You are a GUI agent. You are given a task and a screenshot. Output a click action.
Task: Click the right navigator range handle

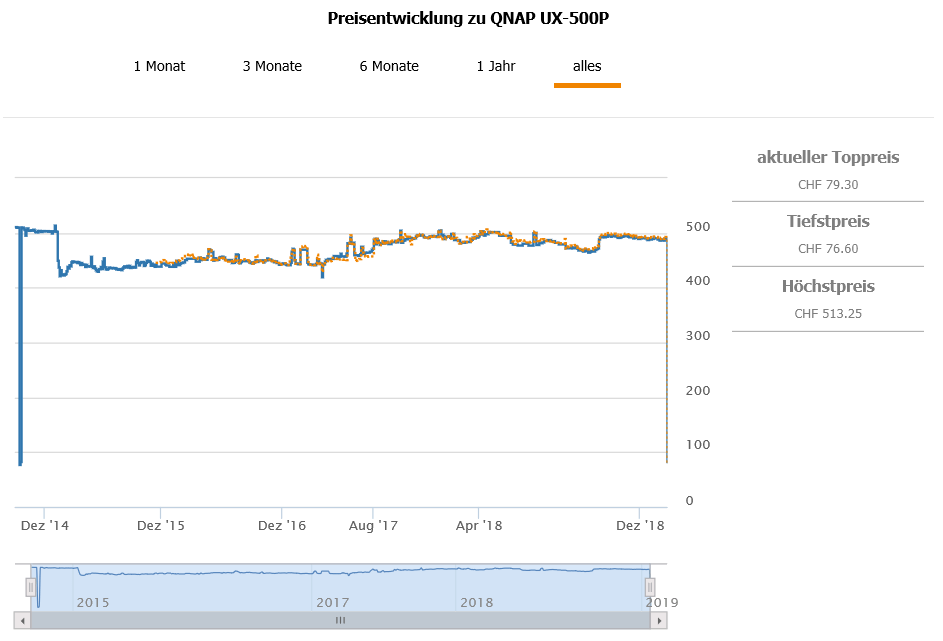click(649, 587)
